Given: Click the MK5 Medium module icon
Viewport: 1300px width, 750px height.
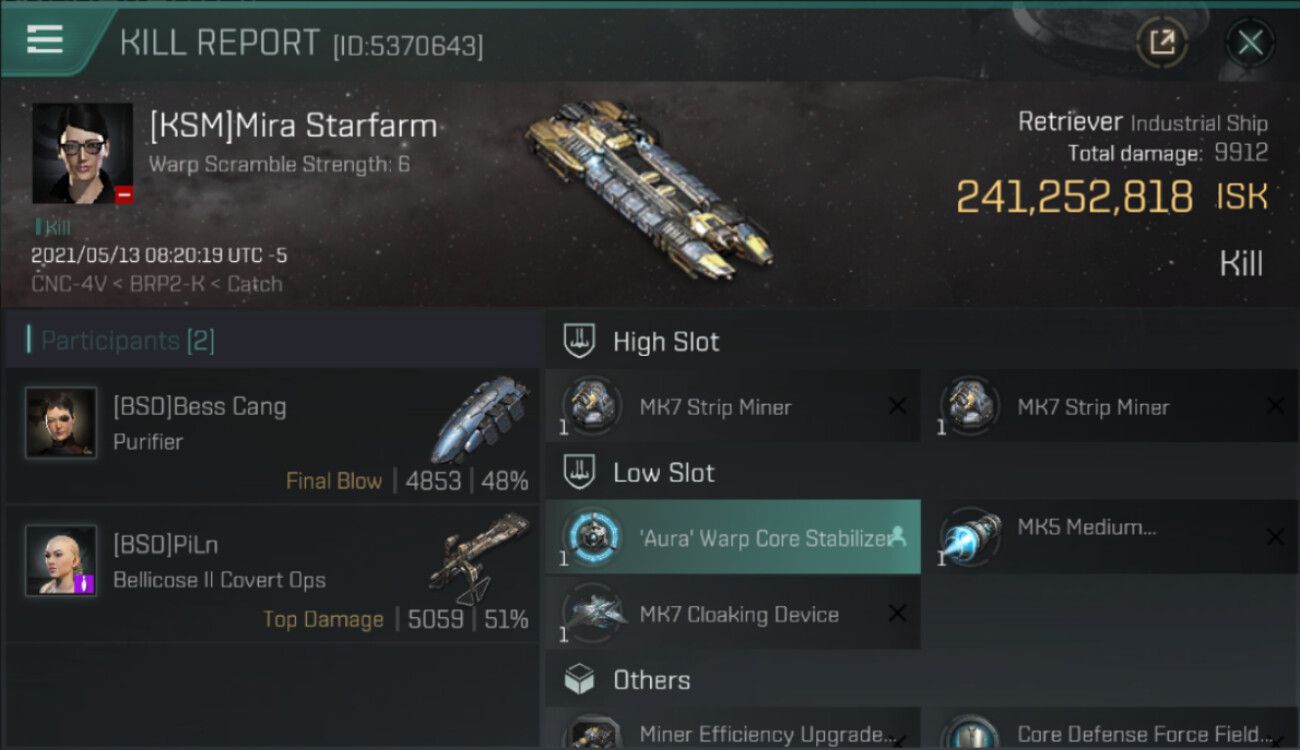Looking at the screenshot, I should pos(970,538).
